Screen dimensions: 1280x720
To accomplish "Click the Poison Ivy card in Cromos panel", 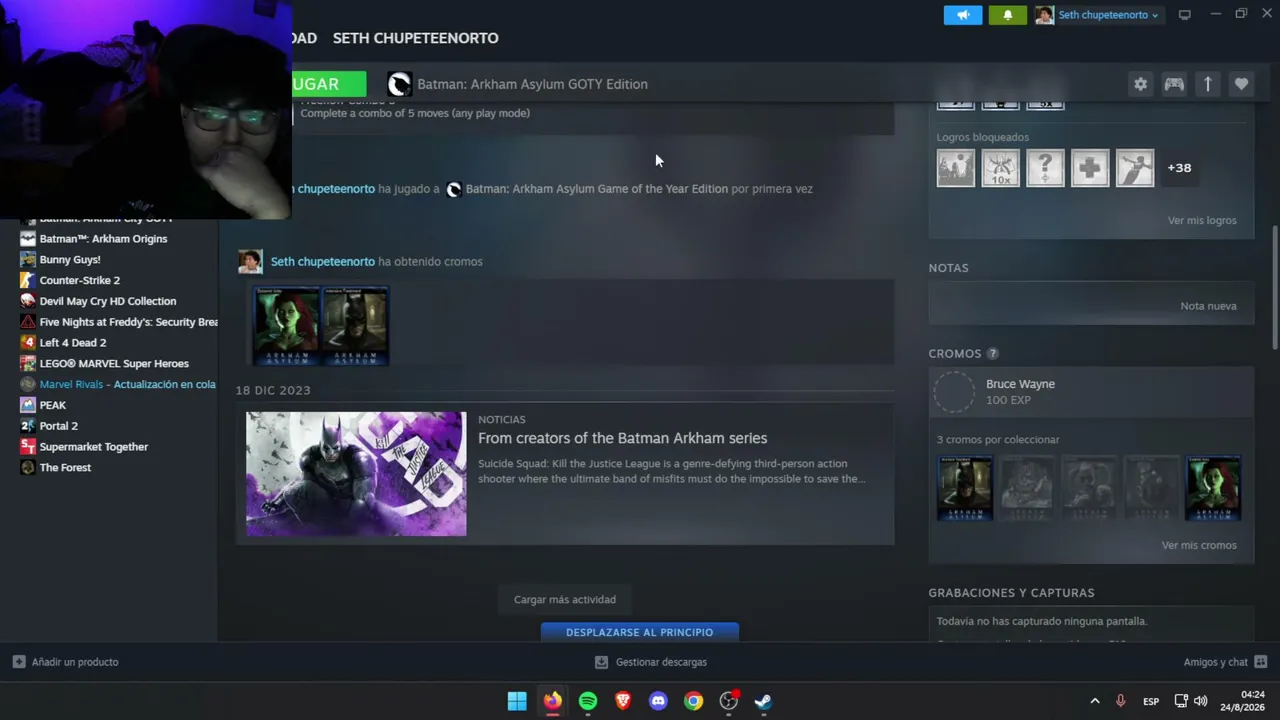I will [x=1213, y=489].
